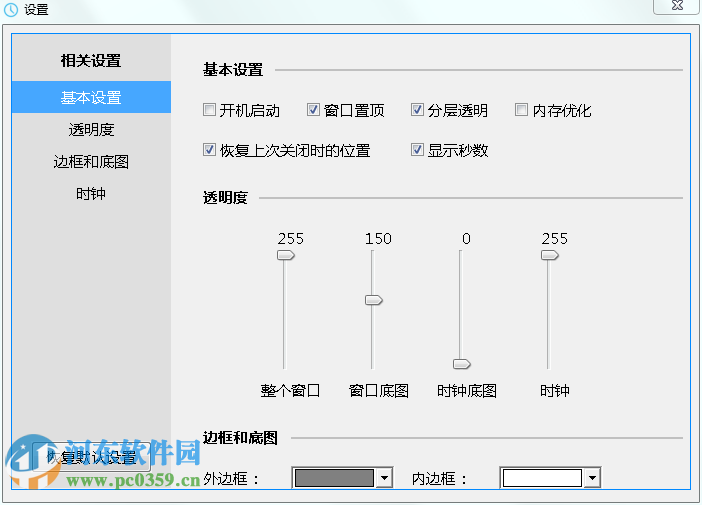The height and width of the screenshot is (505, 702).
Task: Click the 窗口底图 slider label
Action: point(379,390)
